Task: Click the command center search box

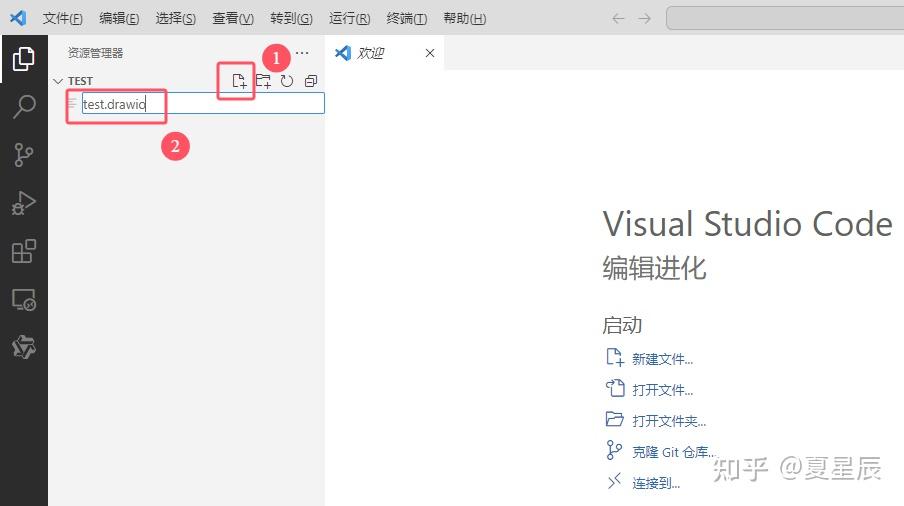Action: pos(785,18)
